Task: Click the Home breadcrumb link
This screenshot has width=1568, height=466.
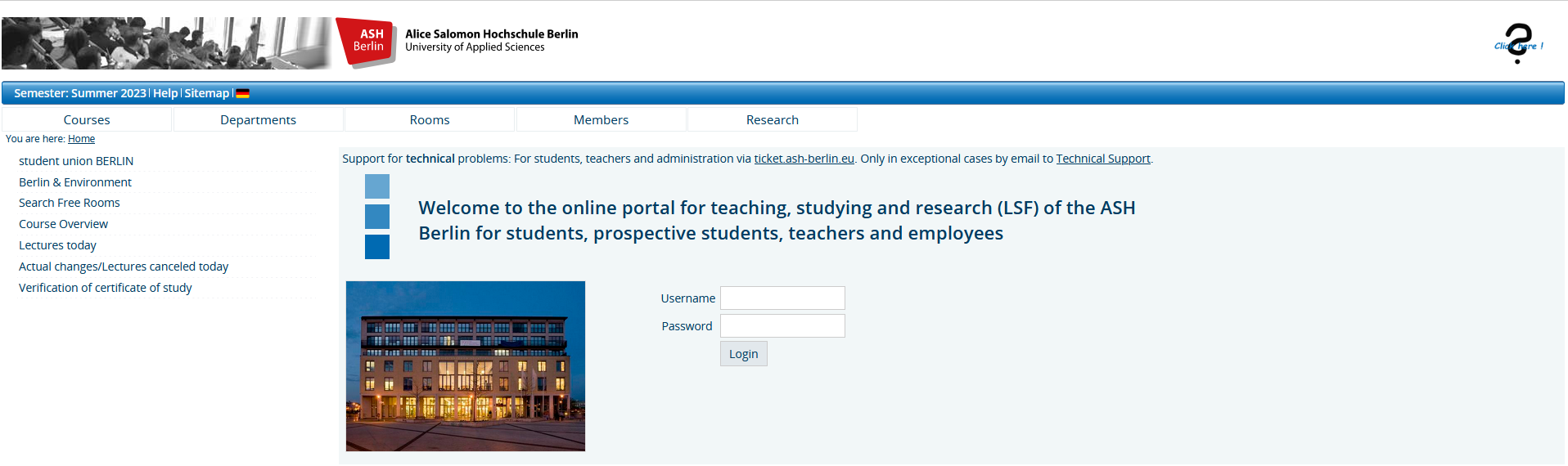Action: click(x=81, y=139)
